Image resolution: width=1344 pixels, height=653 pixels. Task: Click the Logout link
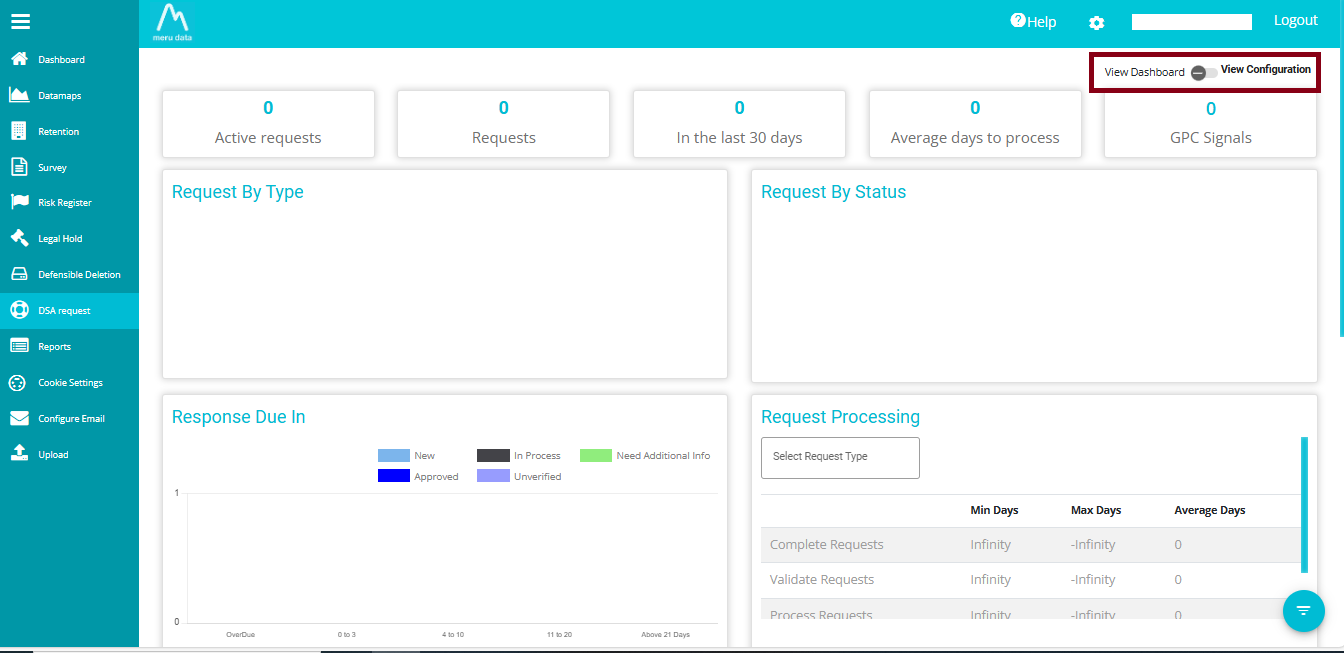[1295, 21]
